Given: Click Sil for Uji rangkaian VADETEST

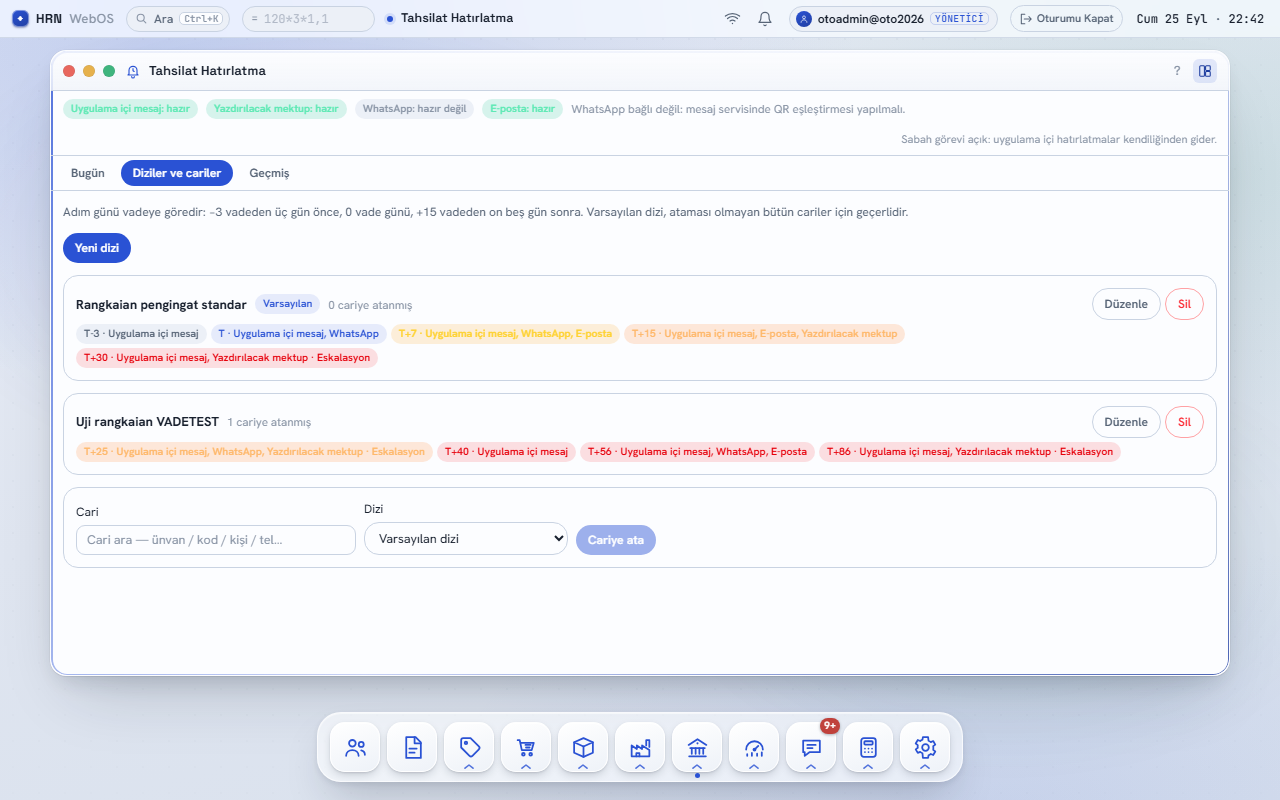Looking at the screenshot, I should click(x=1184, y=422).
